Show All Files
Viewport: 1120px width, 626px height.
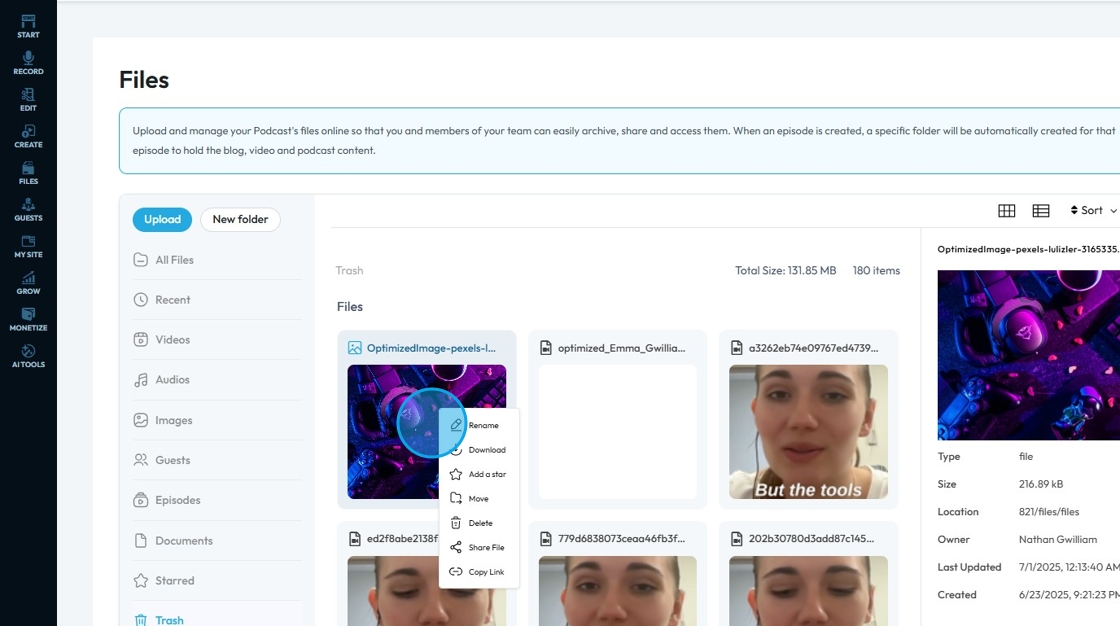tap(217, 260)
